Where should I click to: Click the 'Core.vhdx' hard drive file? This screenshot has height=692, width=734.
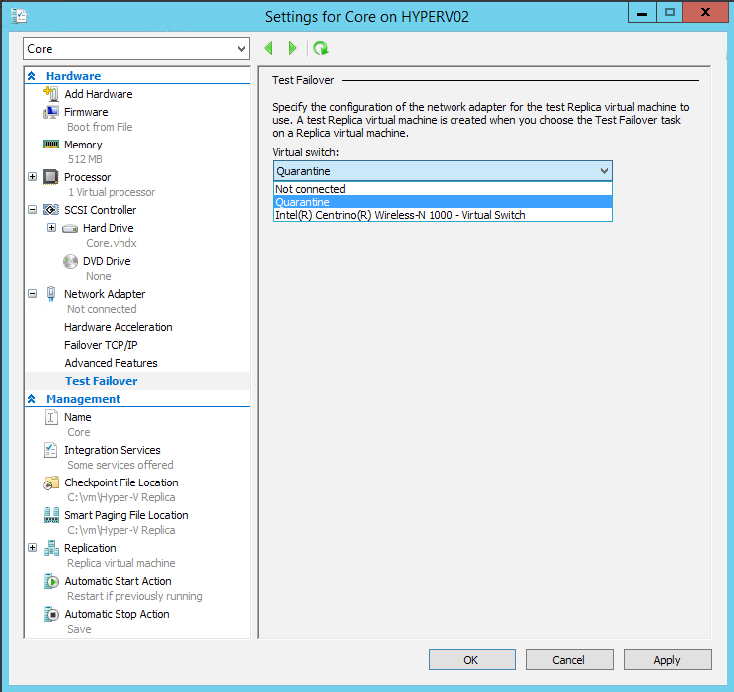click(111, 243)
